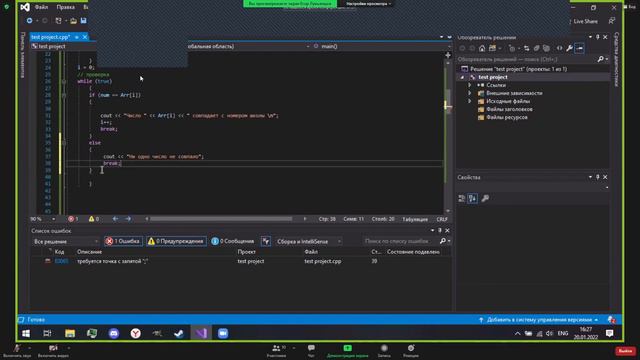Open the Панель элементов side tab
The height and width of the screenshot is (360, 640).
click(x=22, y=55)
